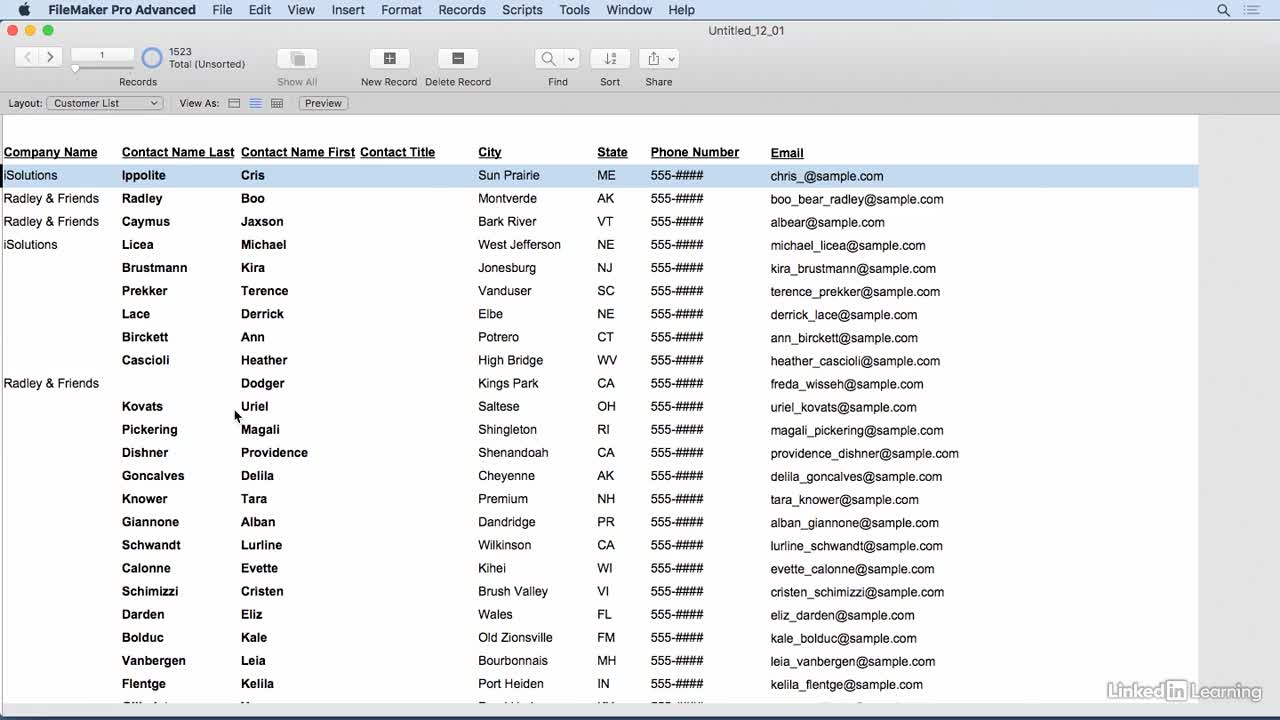
Task: Open the Scripts menu
Action: tap(522, 10)
